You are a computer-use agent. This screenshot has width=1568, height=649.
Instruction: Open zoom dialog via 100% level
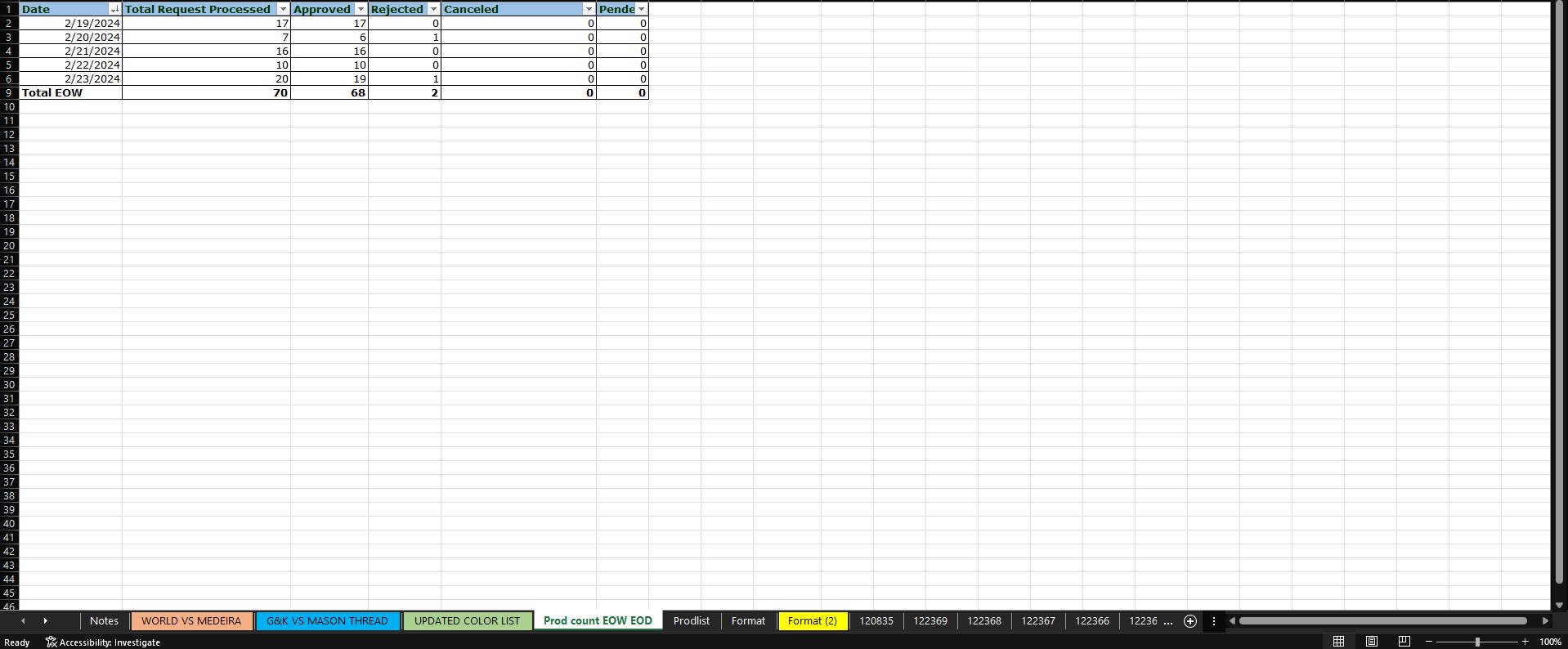point(1551,642)
